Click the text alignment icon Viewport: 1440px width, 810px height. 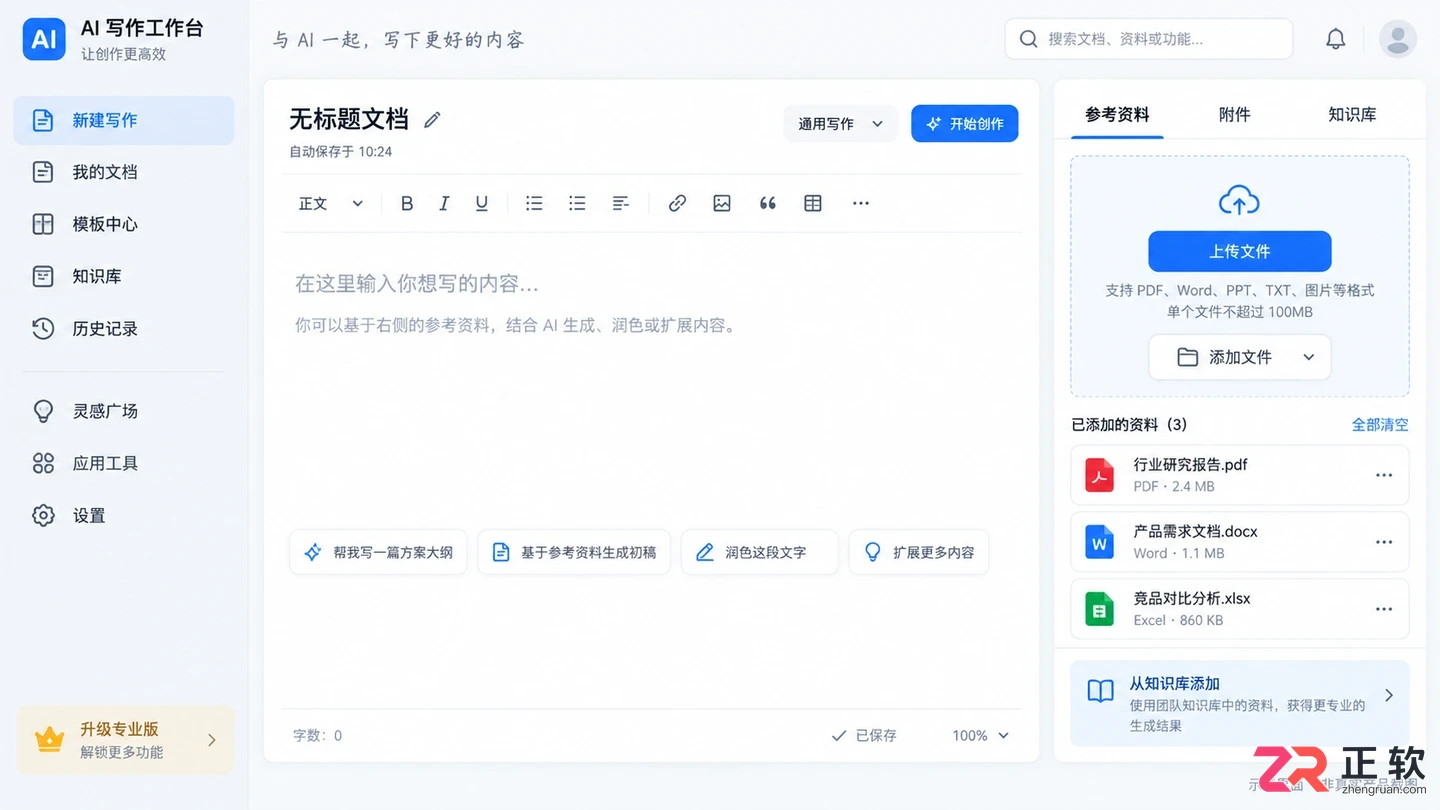(x=620, y=203)
